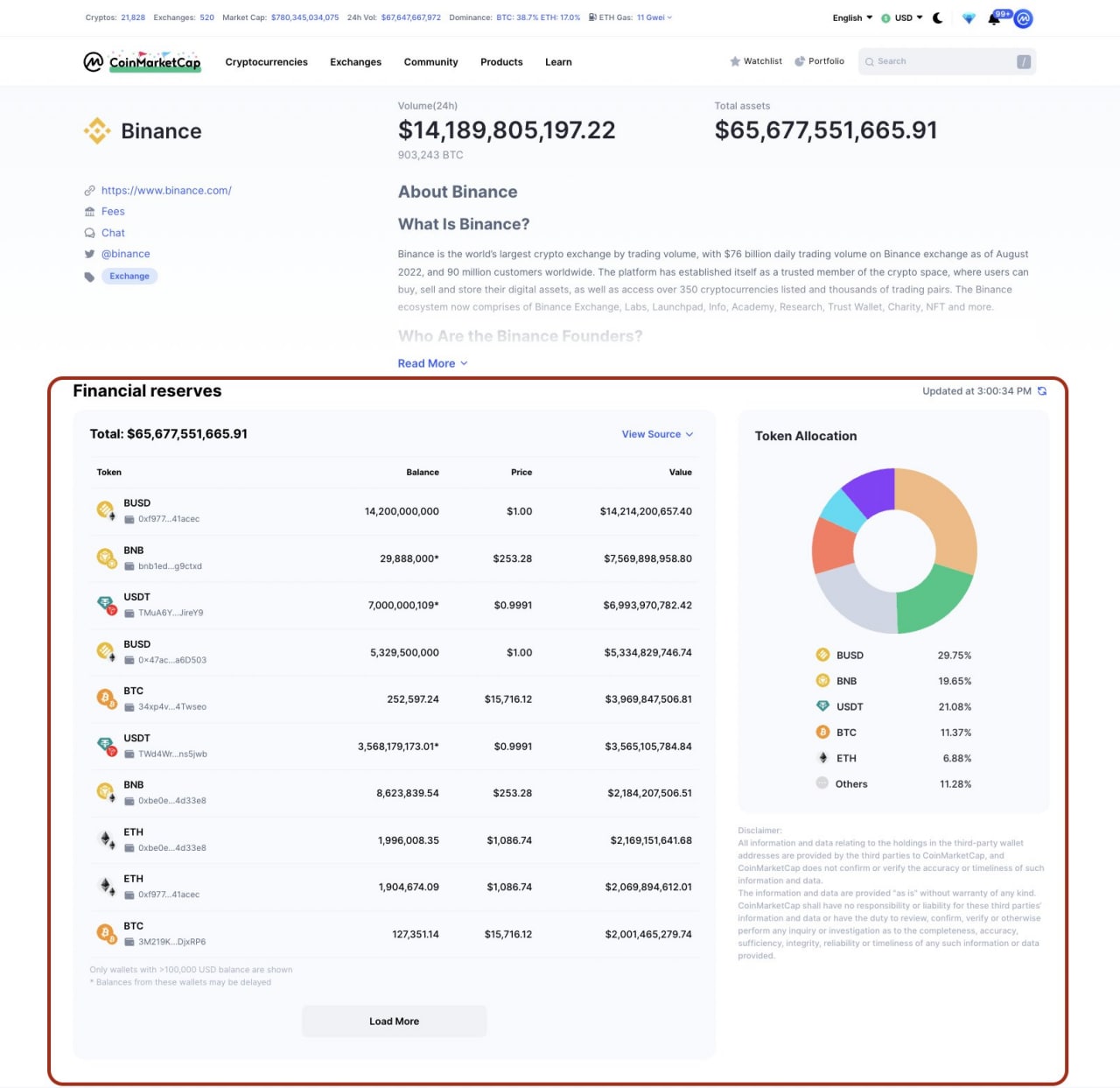The height and width of the screenshot is (1088, 1120).
Task: Click the Binance exchange logo
Action: point(96,131)
